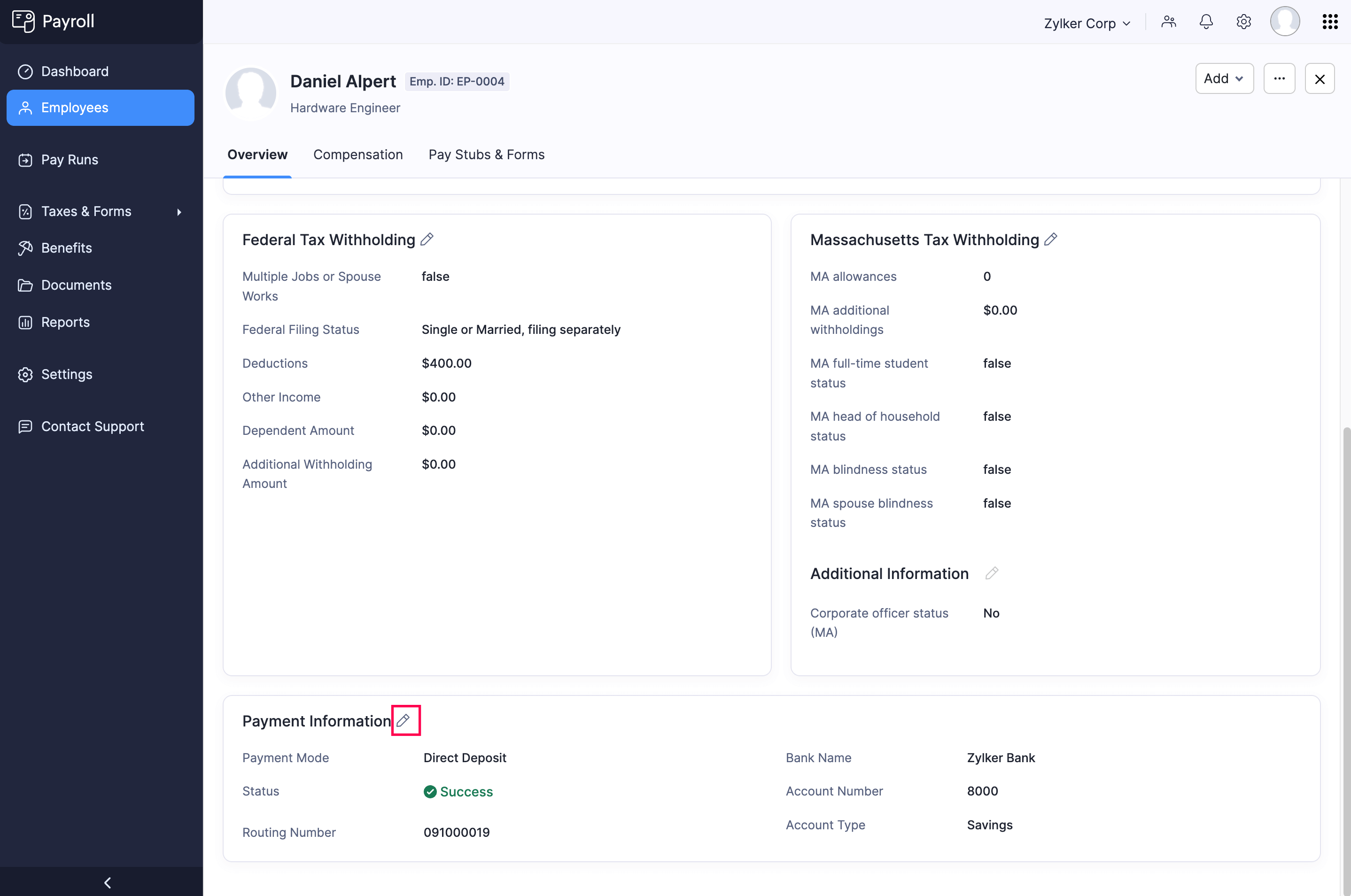Open the Zoho apps grid launcher

[x=1330, y=21]
